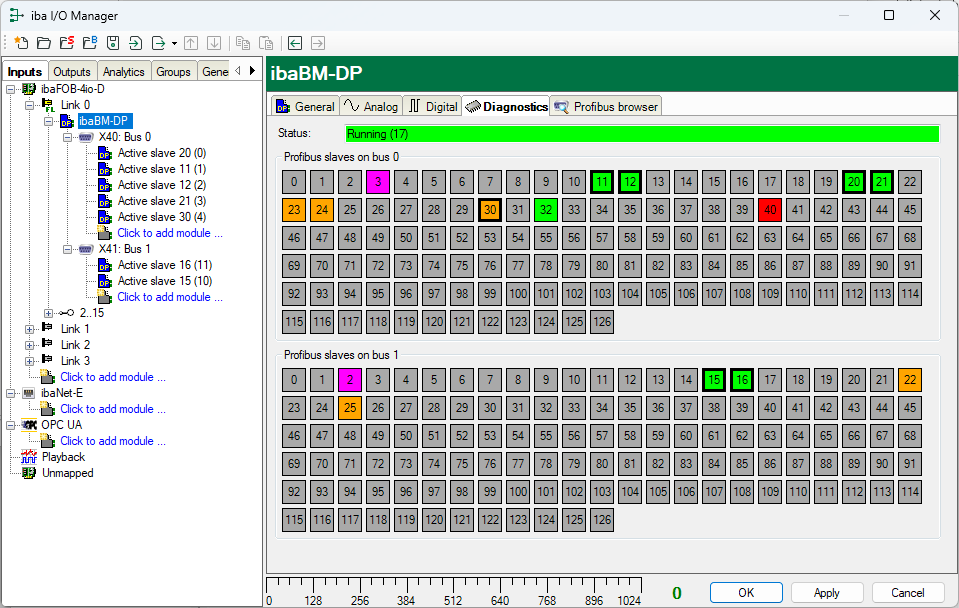Click add module link under OPC UA
Screen dimensions: 959x608
click(112, 441)
